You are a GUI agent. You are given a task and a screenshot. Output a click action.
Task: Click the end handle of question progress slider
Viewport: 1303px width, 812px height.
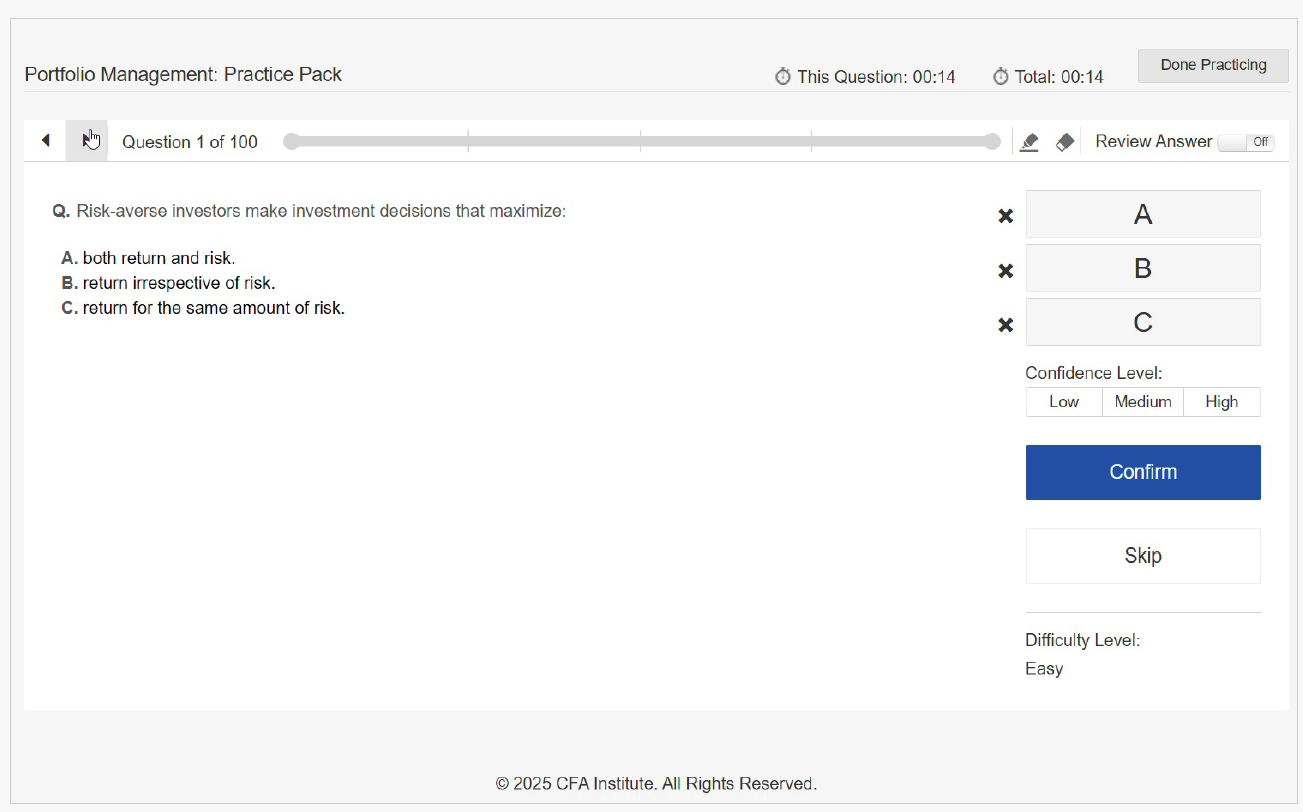992,142
